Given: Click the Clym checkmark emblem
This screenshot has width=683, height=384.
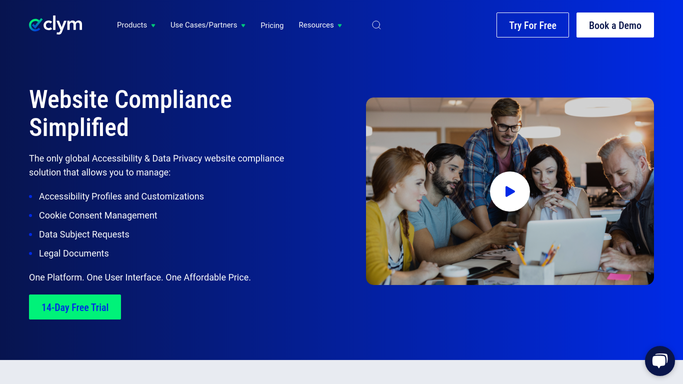Looking at the screenshot, I should (35, 25).
